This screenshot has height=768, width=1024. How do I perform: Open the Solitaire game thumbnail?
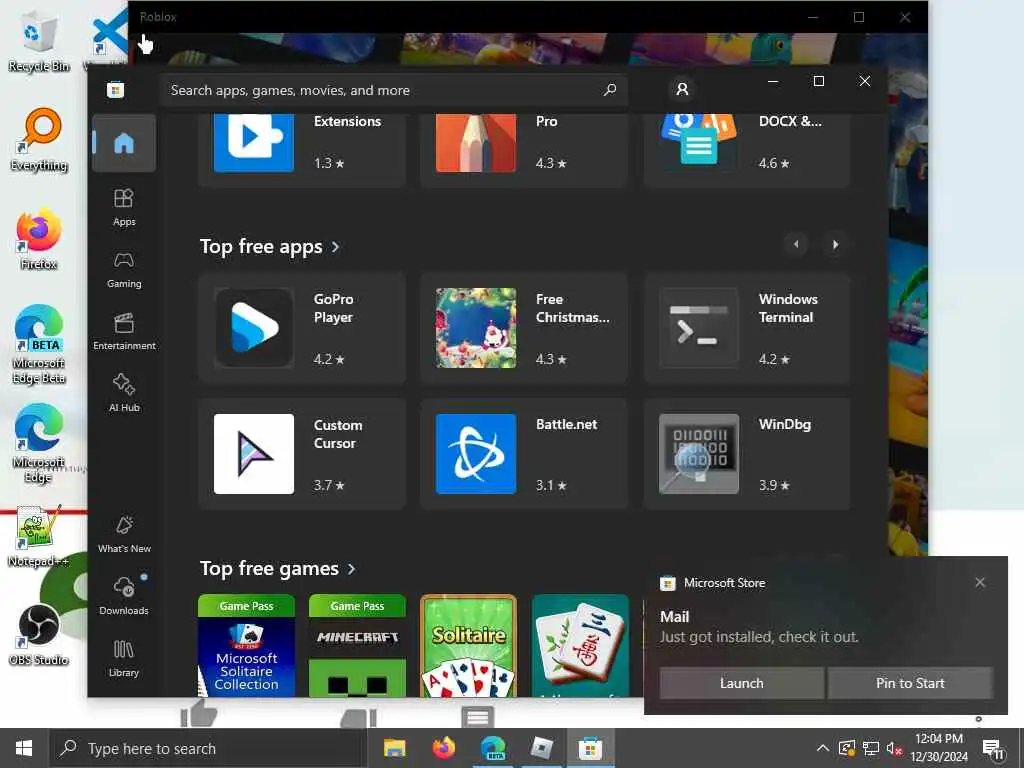468,645
